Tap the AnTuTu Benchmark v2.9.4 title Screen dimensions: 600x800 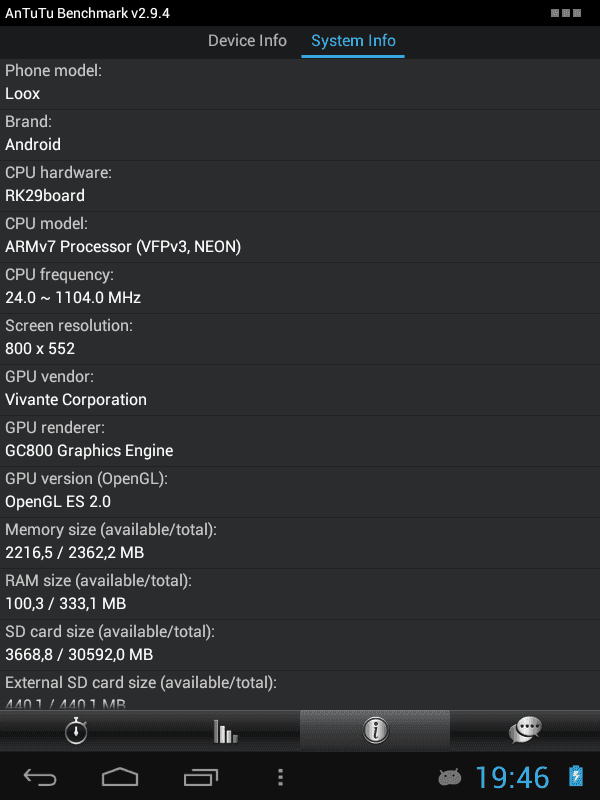87,13
